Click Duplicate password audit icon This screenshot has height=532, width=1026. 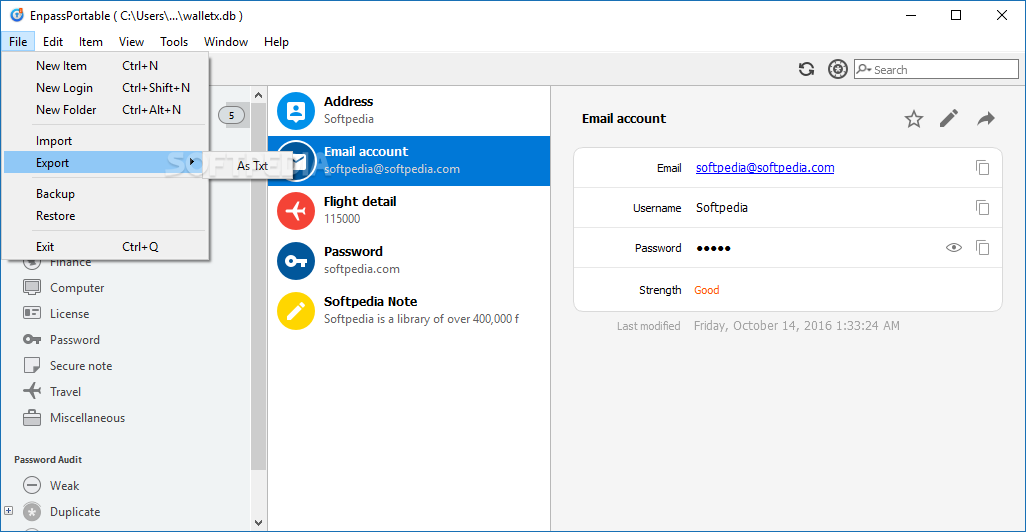click(x=32, y=512)
